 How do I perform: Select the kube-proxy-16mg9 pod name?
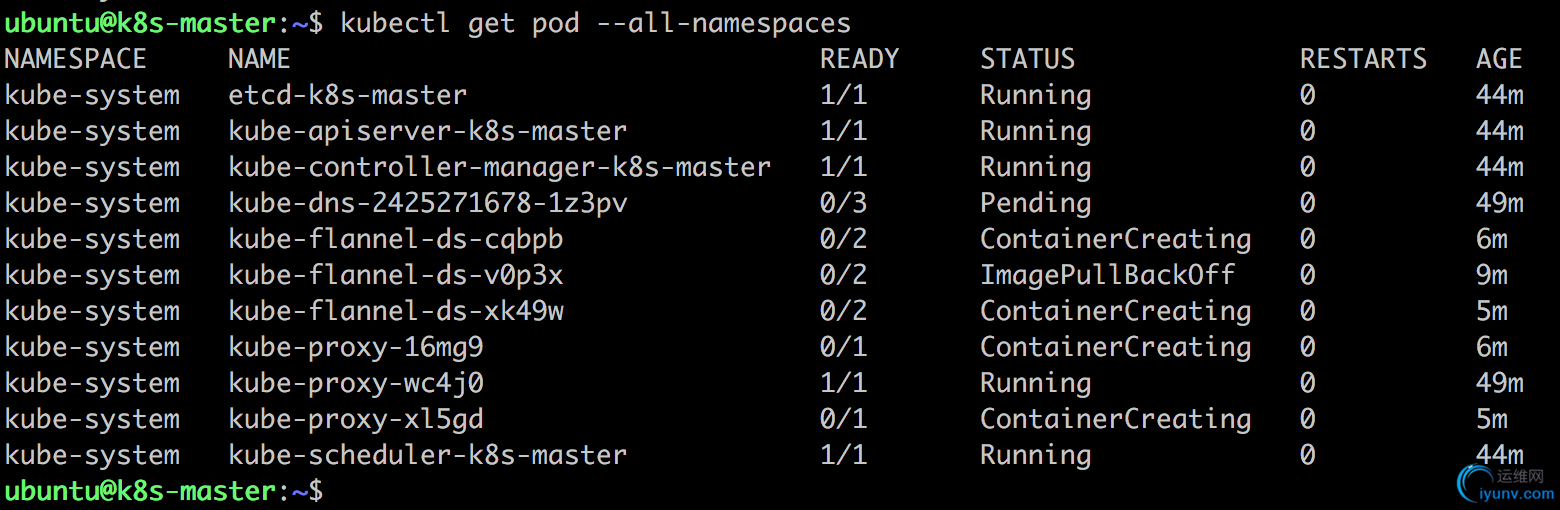pyautogui.click(x=356, y=347)
